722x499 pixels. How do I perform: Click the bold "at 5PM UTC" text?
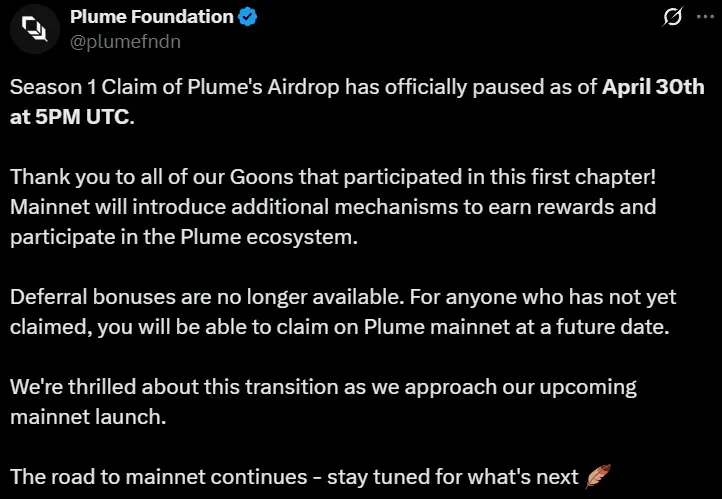(x=72, y=117)
